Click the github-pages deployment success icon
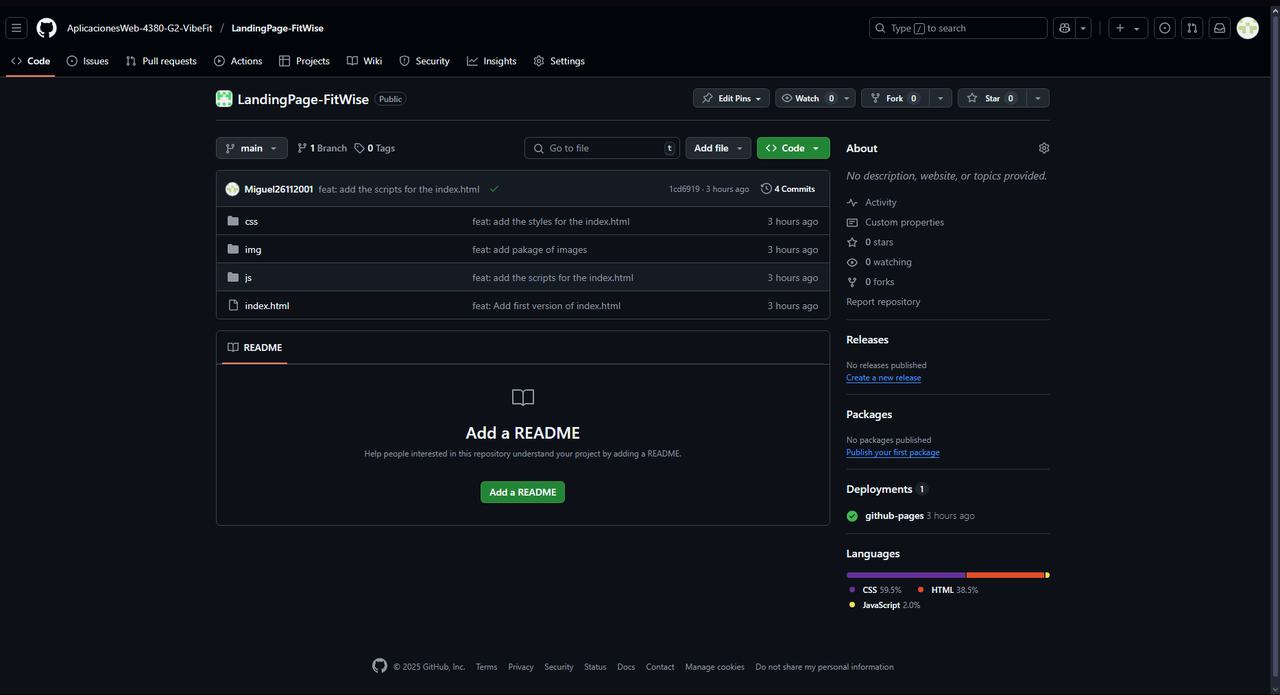The image size is (1280, 695). [x=852, y=516]
